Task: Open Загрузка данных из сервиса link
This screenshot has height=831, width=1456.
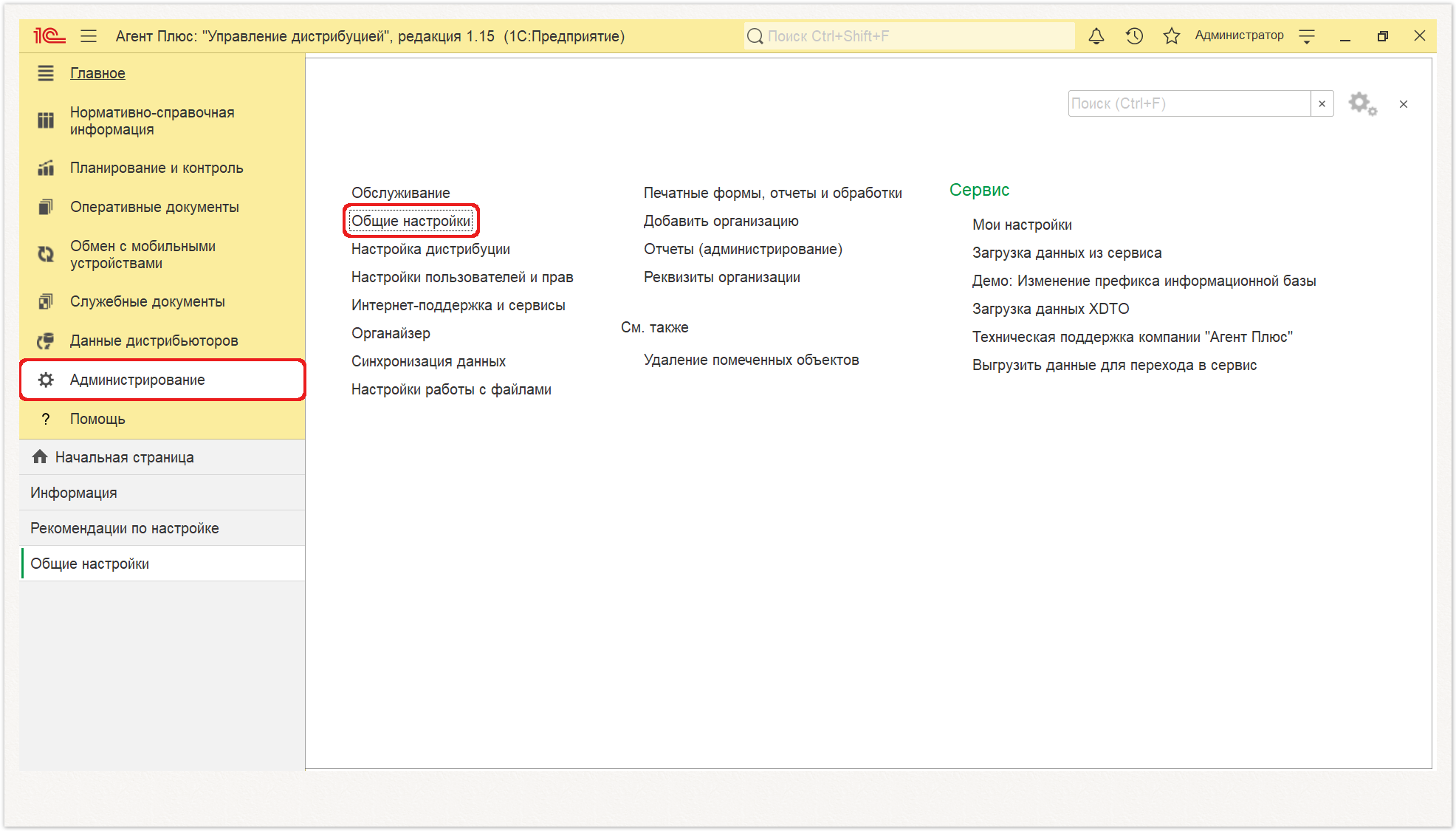Action: pos(1067,253)
